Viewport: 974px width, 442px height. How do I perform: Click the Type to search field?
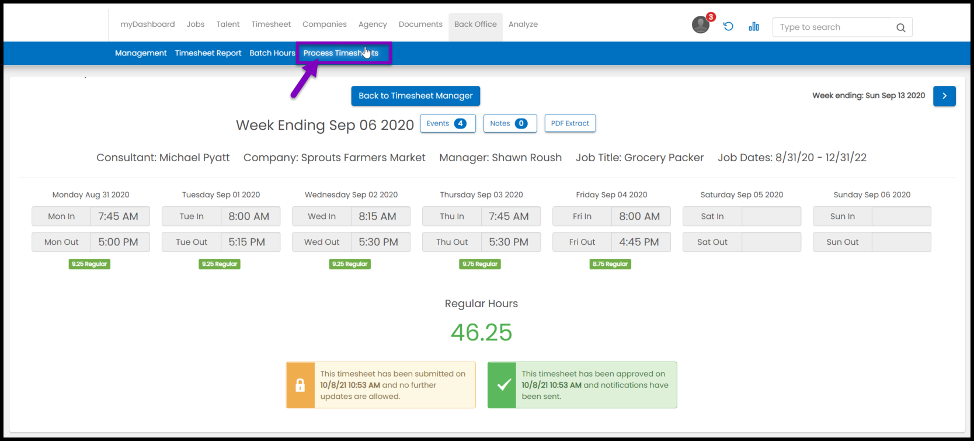click(x=832, y=28)
